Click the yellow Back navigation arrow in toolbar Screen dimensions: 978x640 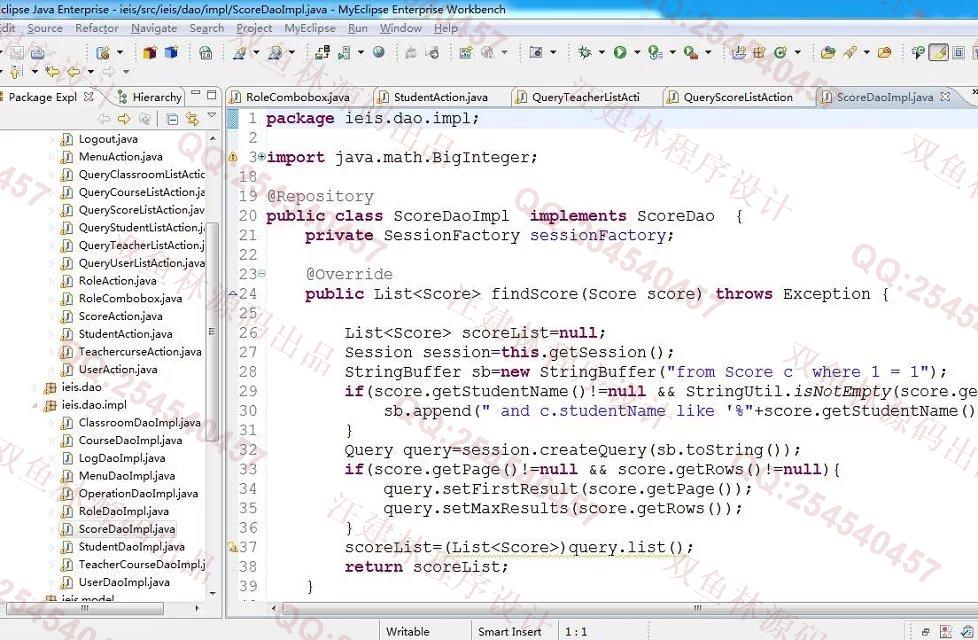point(74,72)
